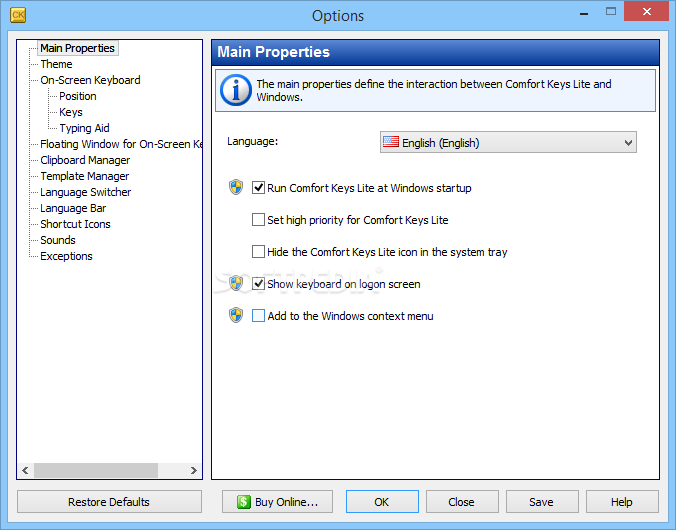
Task: Click the tree panel's left scroll arrow
Action: pyautogui.click(x=25, y=470)
